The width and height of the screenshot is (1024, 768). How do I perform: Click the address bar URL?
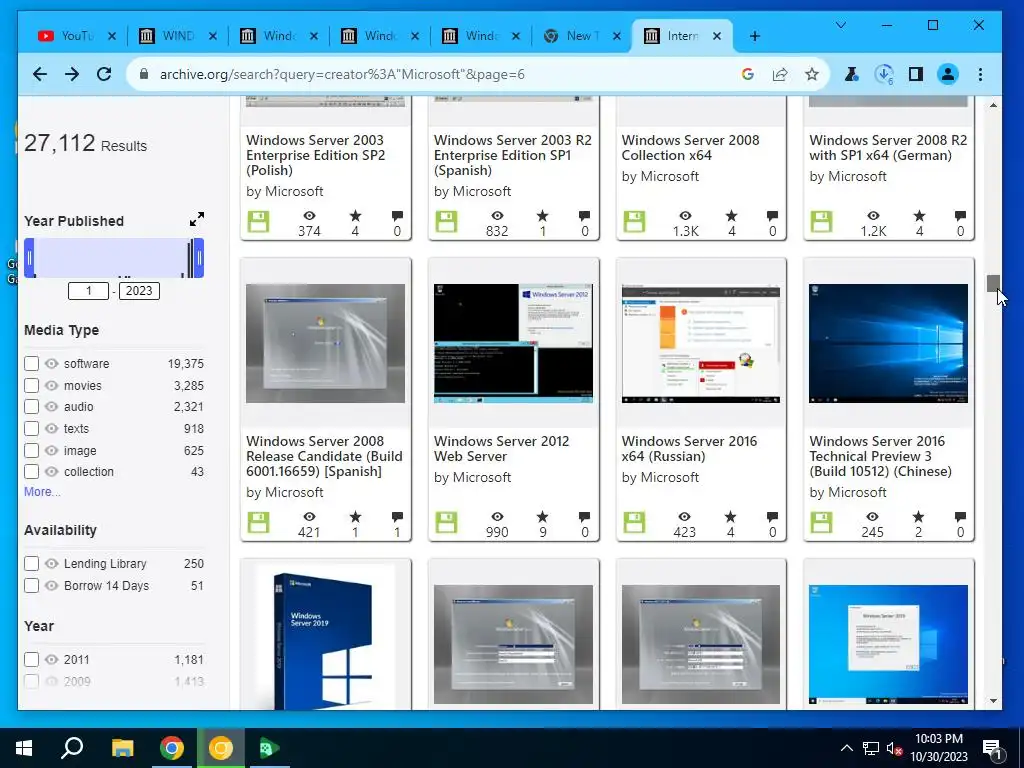click(x=342, y=74)
